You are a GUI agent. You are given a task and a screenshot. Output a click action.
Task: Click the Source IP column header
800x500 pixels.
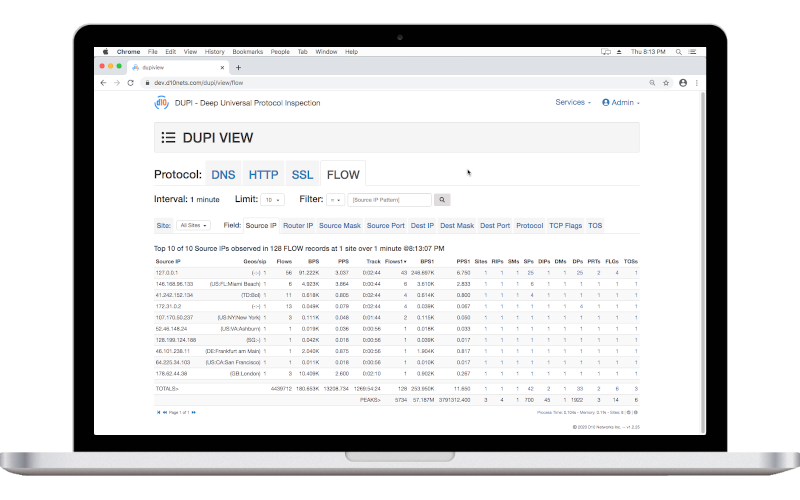click(x=168, y=261)
